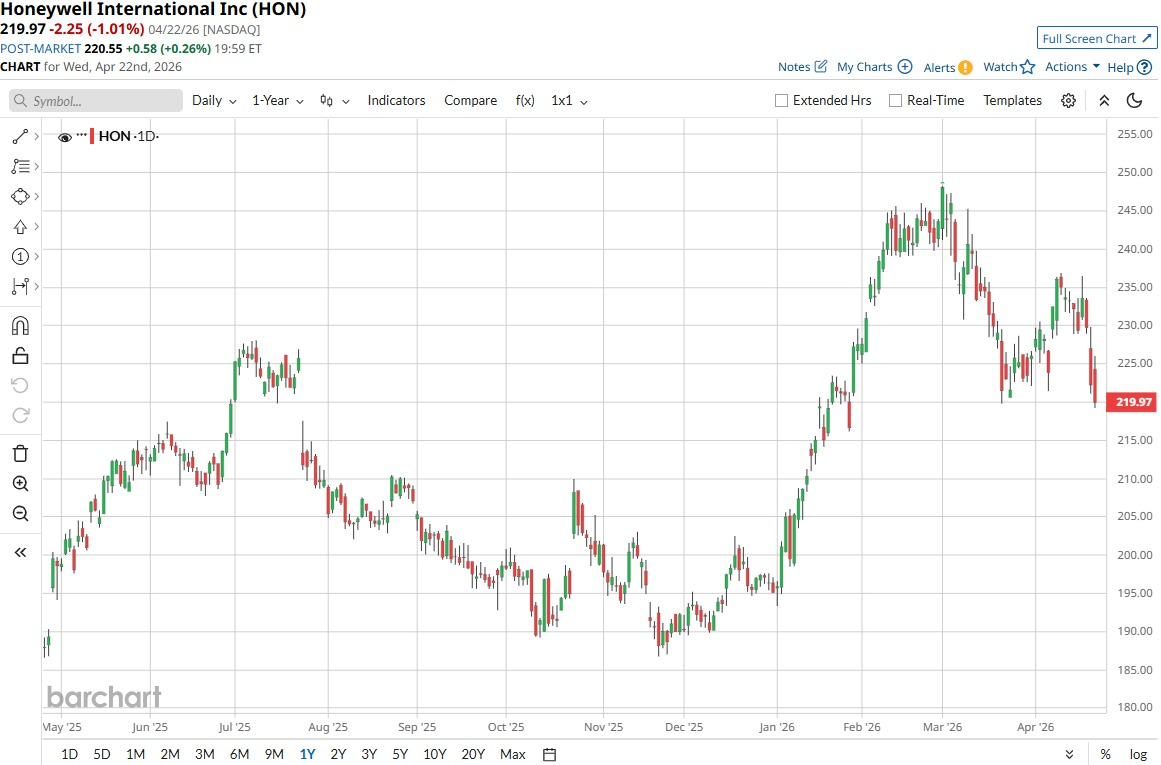Select the 6M time range tab
Image resolution: width=1161 pixels, height=765 pixels.
(239, 754)
